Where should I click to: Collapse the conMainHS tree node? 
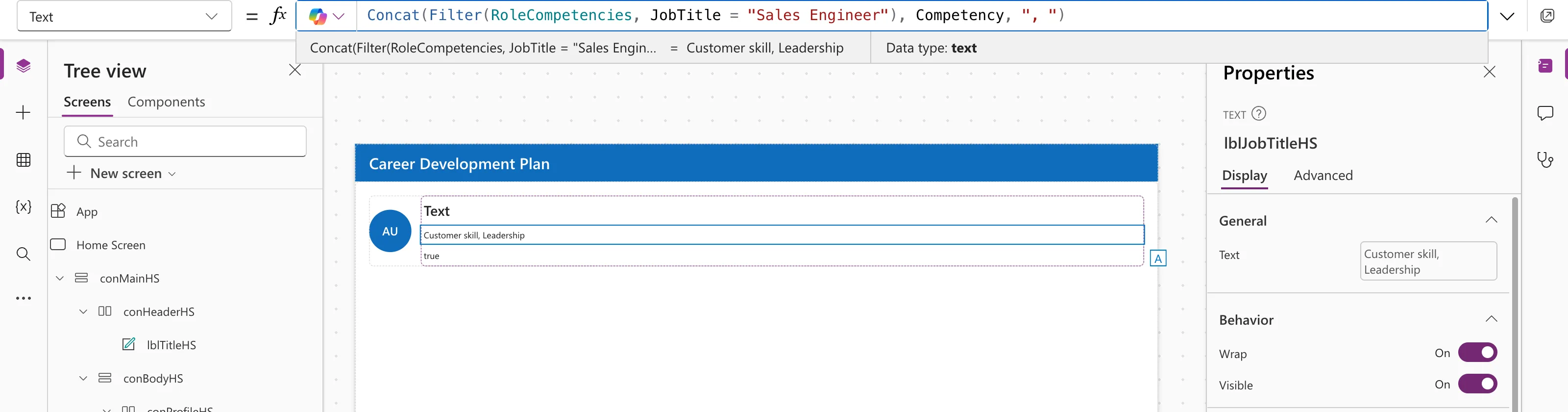(x=60, y=279)
